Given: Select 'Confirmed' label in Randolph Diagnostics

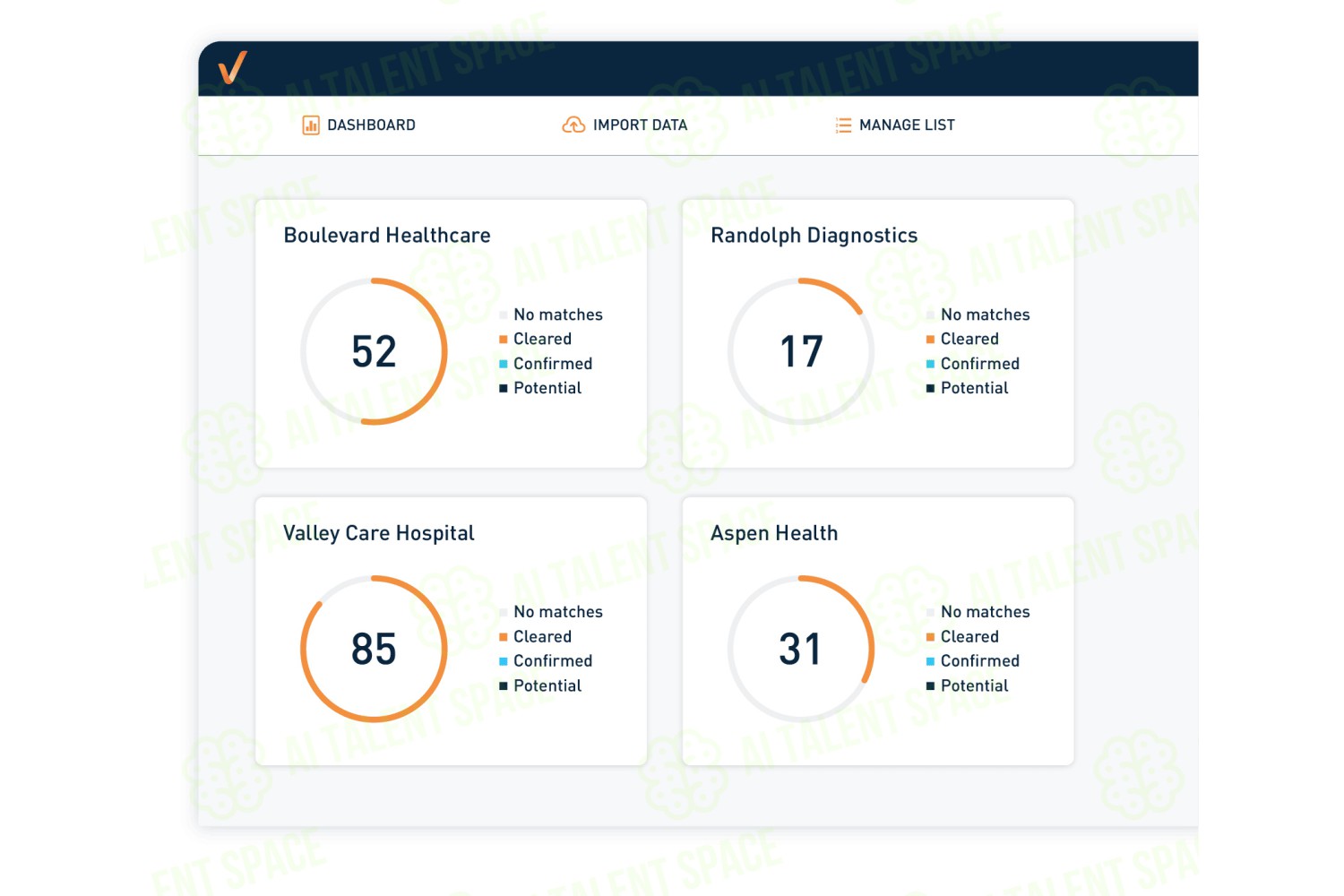Looking at the screenshot, I should [x=980, y=364].
